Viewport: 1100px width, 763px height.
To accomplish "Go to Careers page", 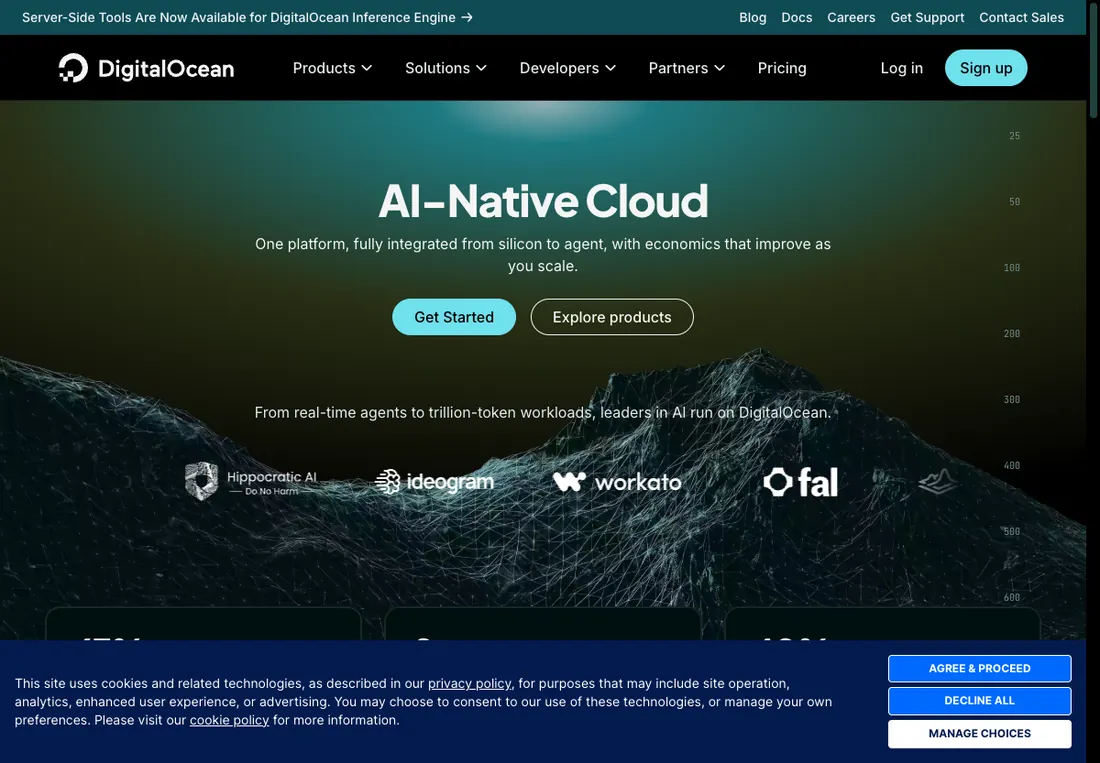I will (x=851, y=18).
